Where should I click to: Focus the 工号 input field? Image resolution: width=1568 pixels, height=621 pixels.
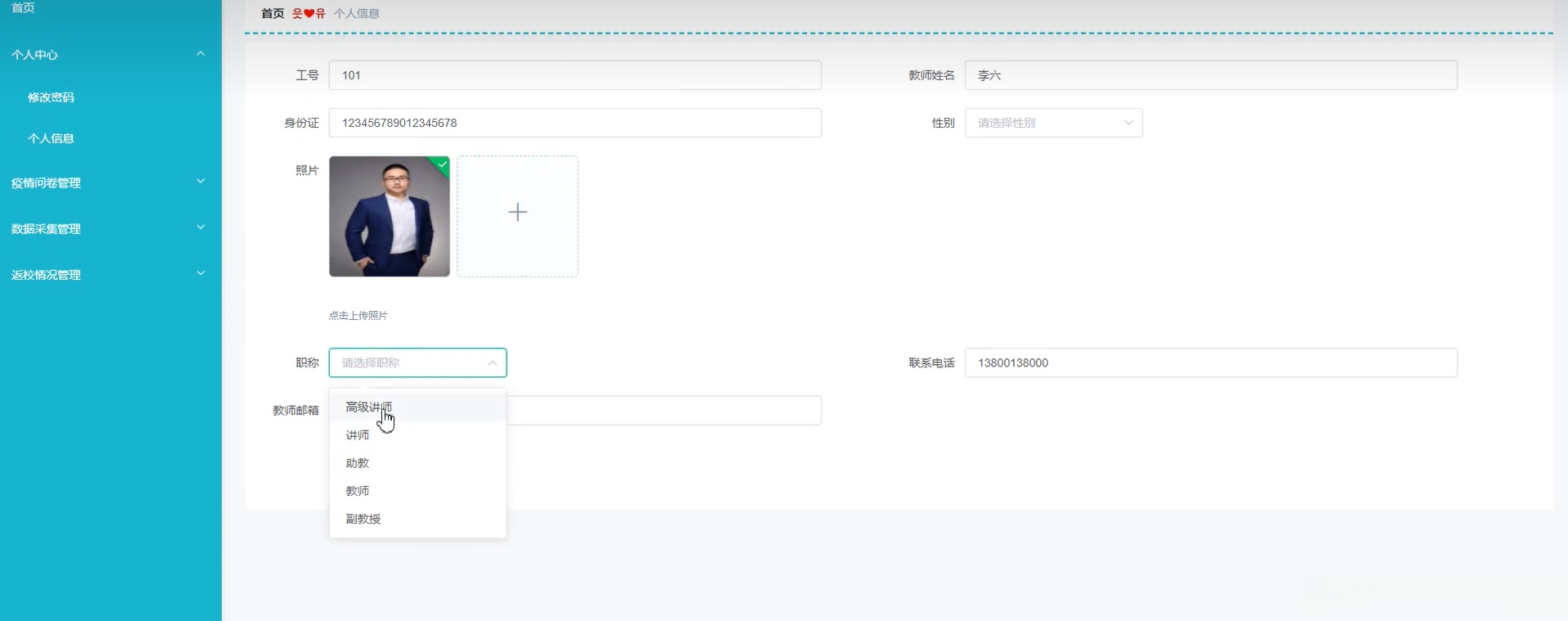pyautogui.click(x=574, y=75)
